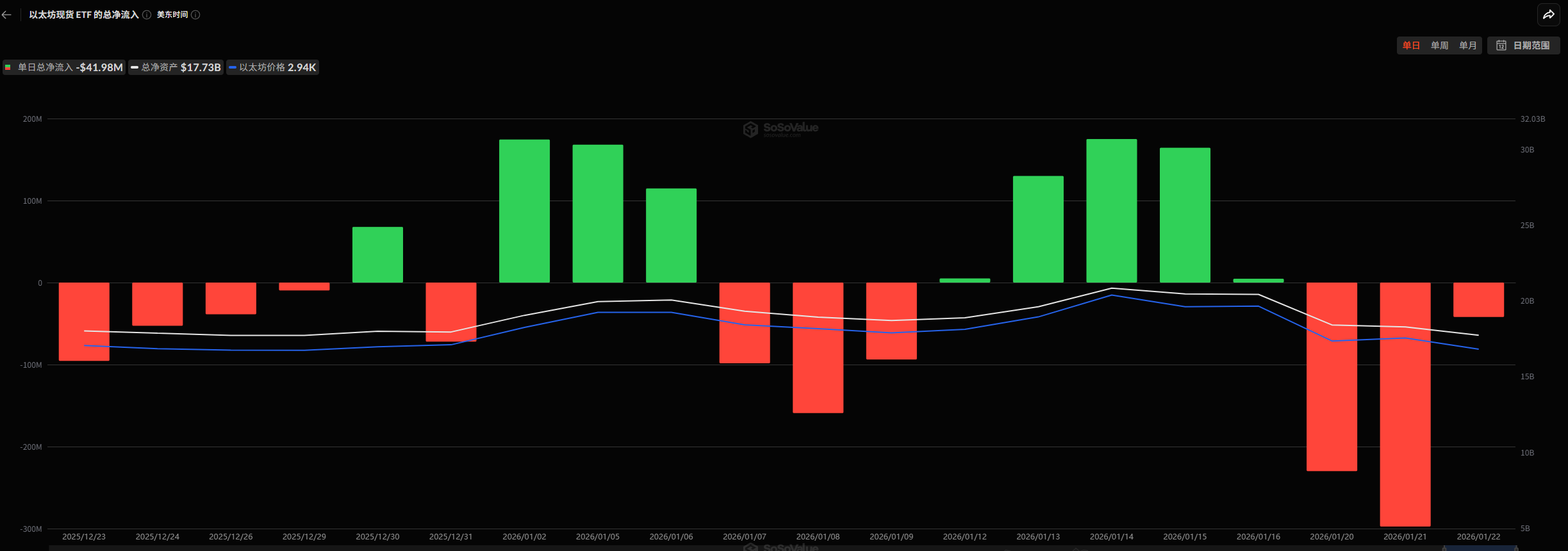Click the 以太坊现货 ETF 的总净流入 title
The width and height of the screenshot is (1568, 551).
pyautogui.click(x=84, y=15)
